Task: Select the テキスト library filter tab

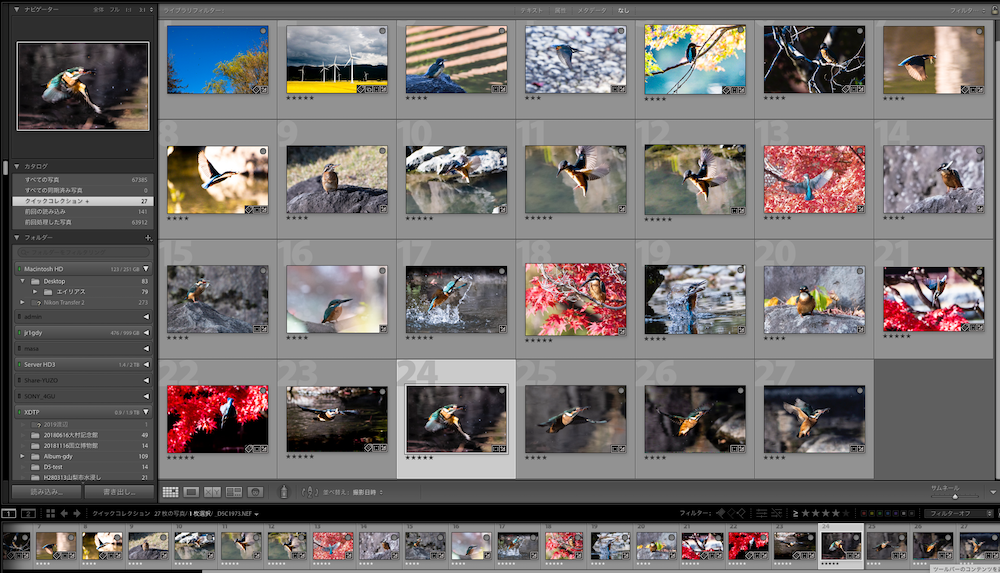Action: pyautogui.click(x=532, y=9)
